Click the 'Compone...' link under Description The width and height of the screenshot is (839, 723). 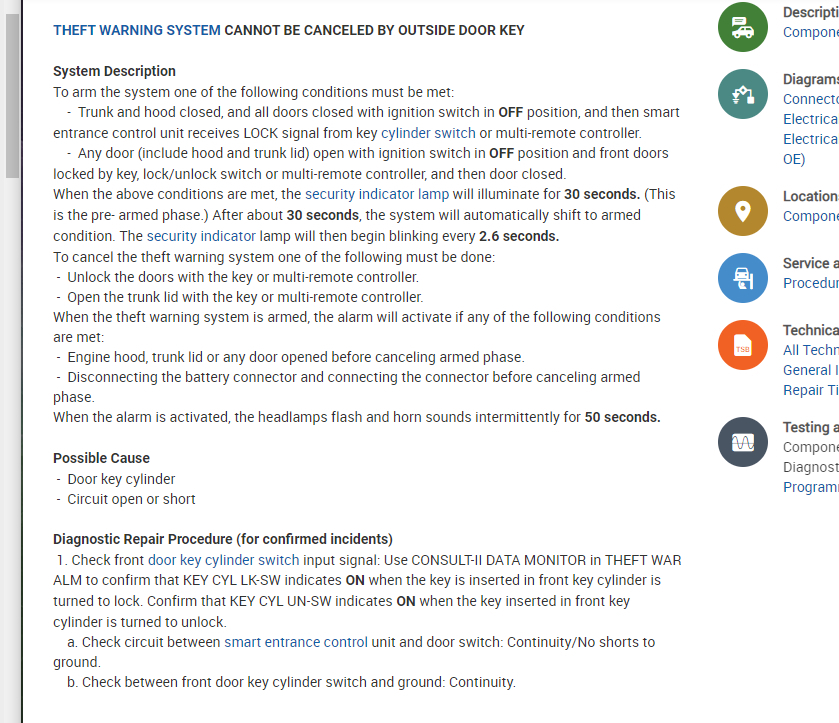point(810,32)
